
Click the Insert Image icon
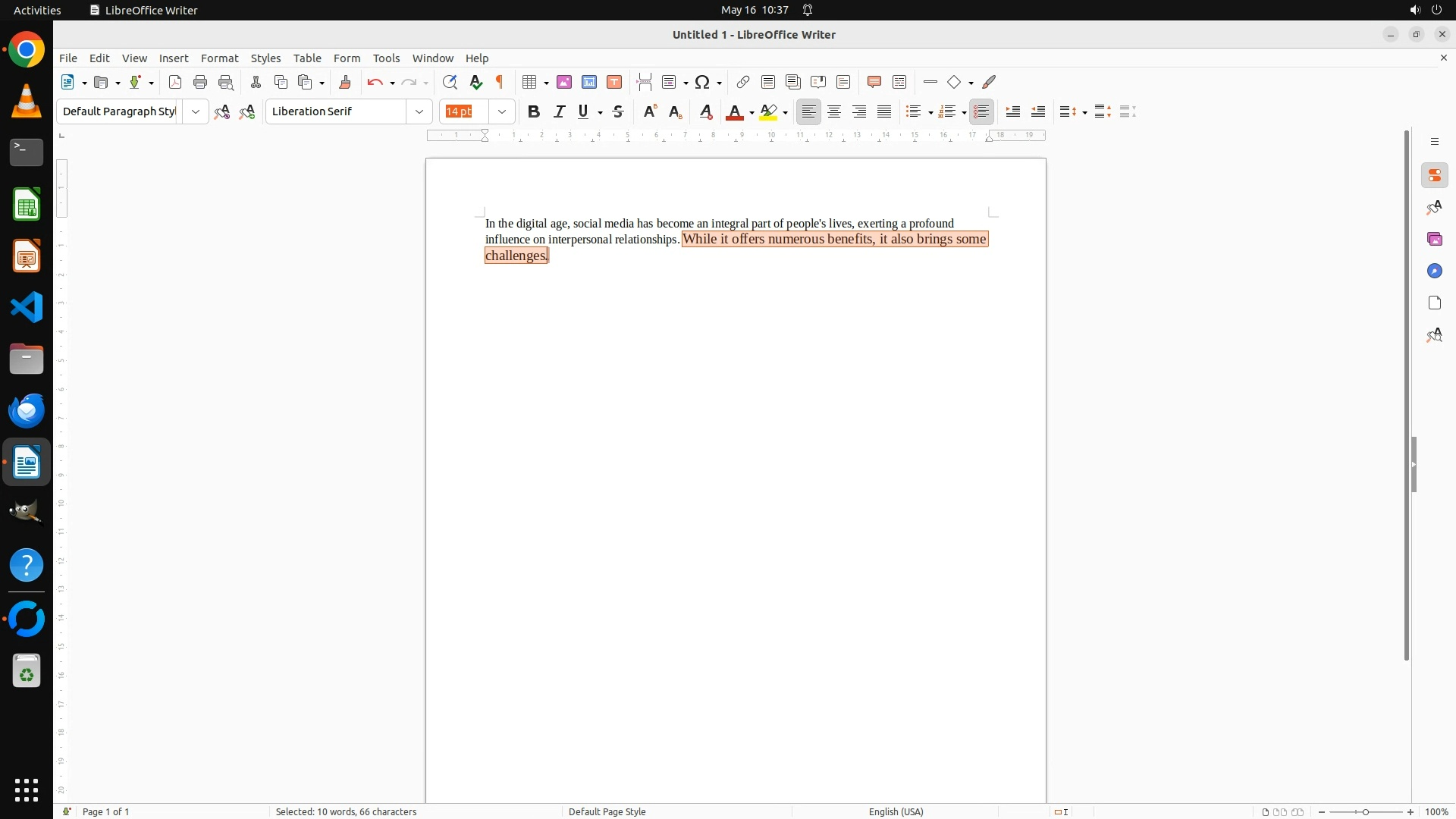pos(564,82)
